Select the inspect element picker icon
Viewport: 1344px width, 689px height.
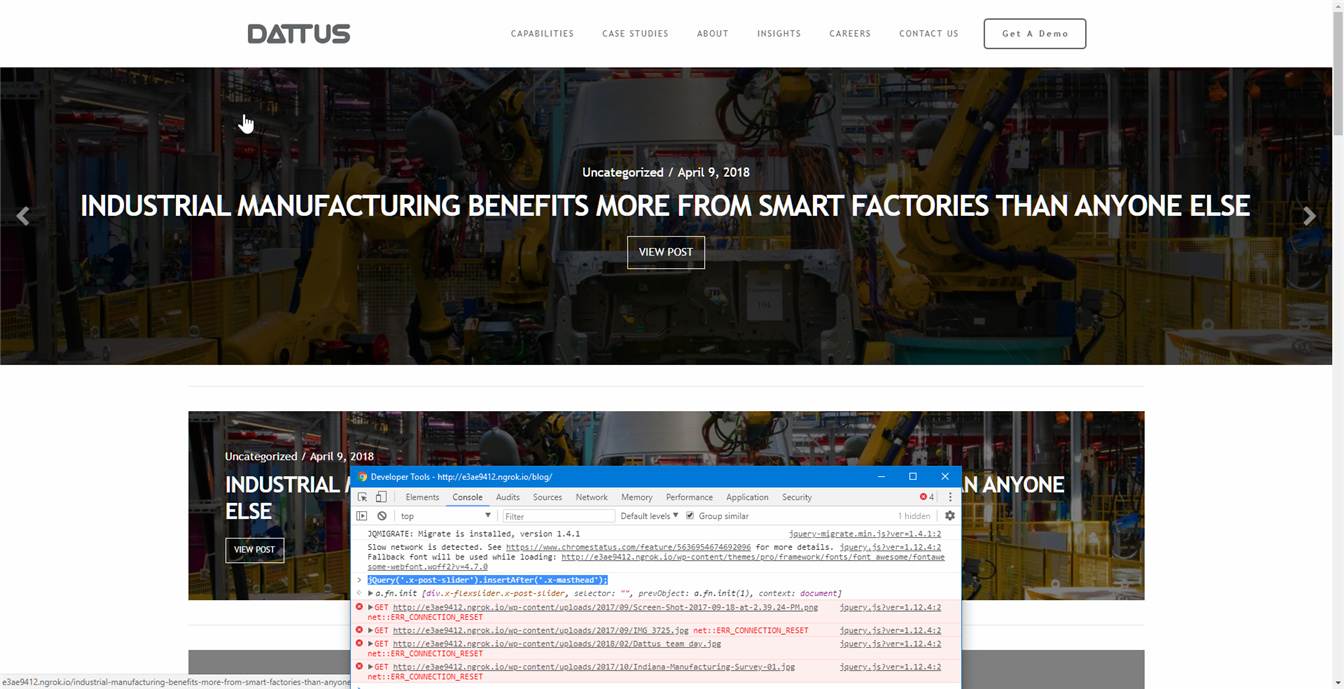coord(362,497)
